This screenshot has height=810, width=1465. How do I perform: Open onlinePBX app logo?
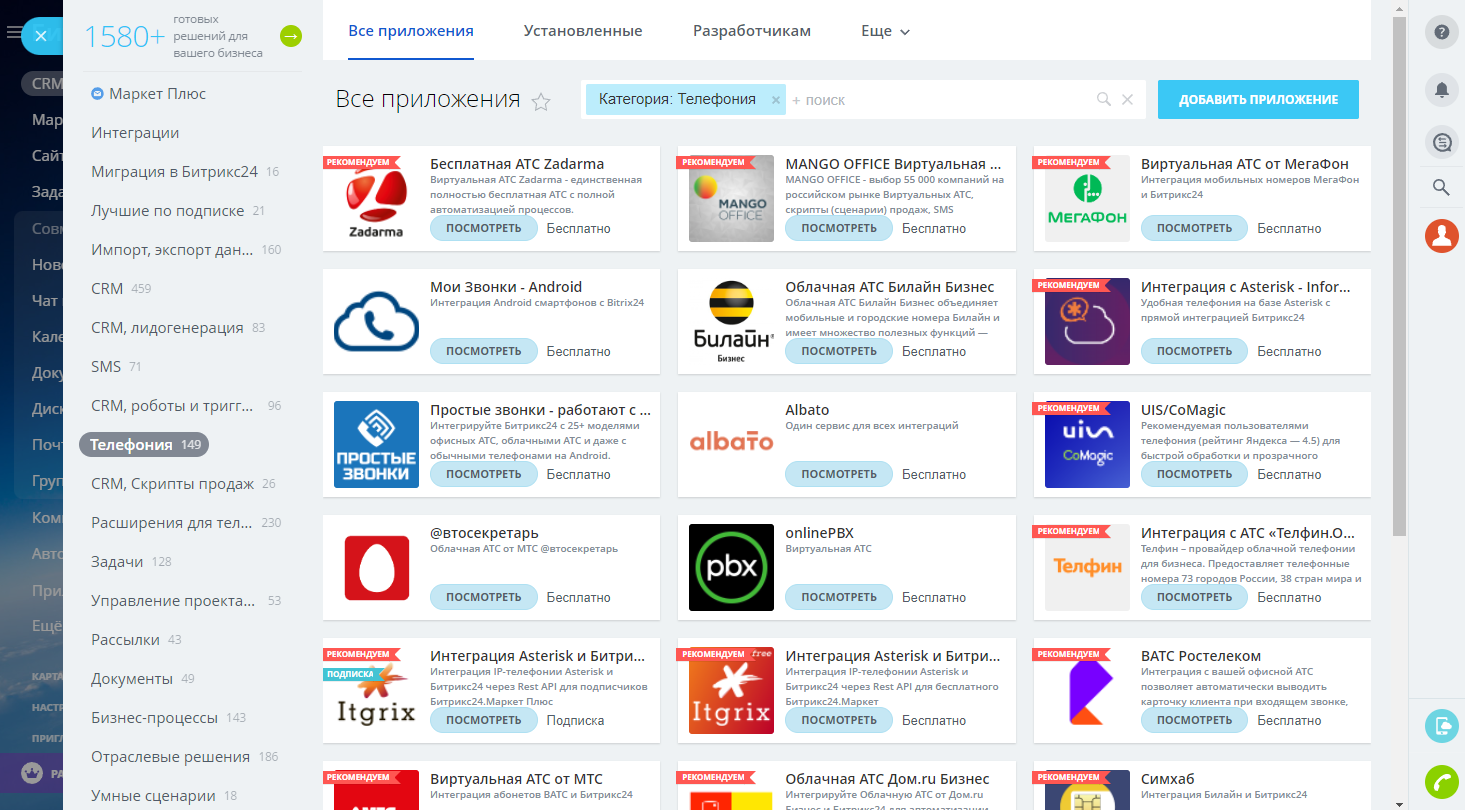732,568
